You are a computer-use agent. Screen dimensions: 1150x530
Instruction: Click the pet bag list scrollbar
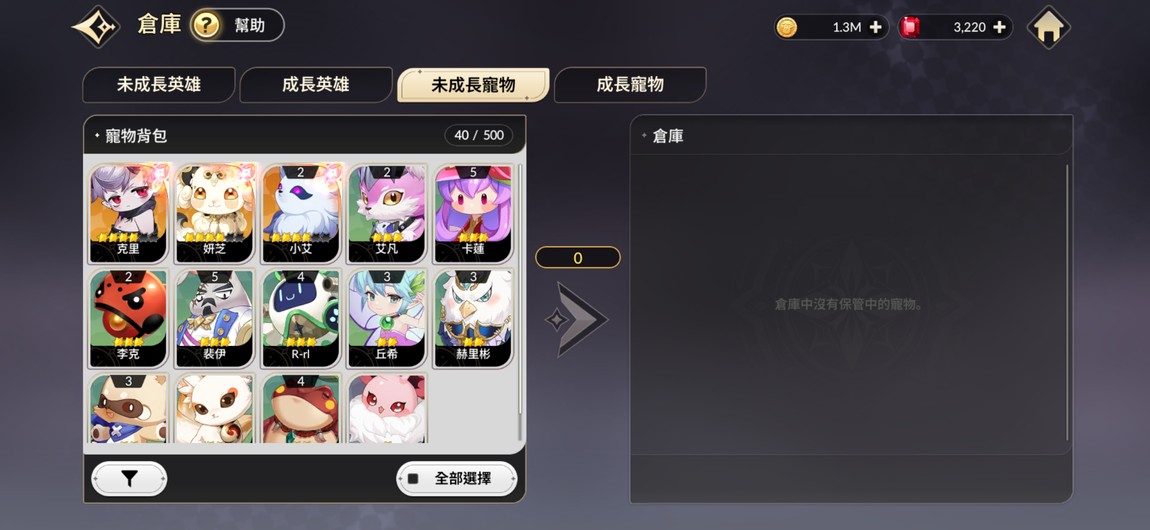pyautogui.click(x=520, y=302)
